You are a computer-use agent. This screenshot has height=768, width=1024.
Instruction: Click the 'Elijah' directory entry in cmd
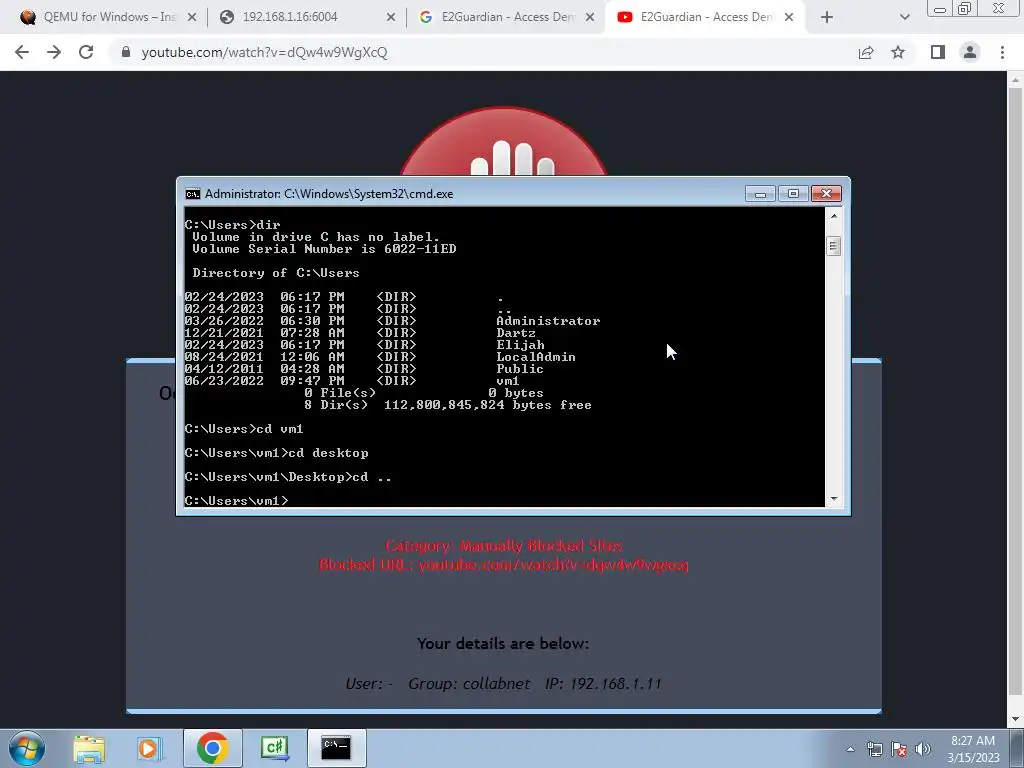[520, 345]
